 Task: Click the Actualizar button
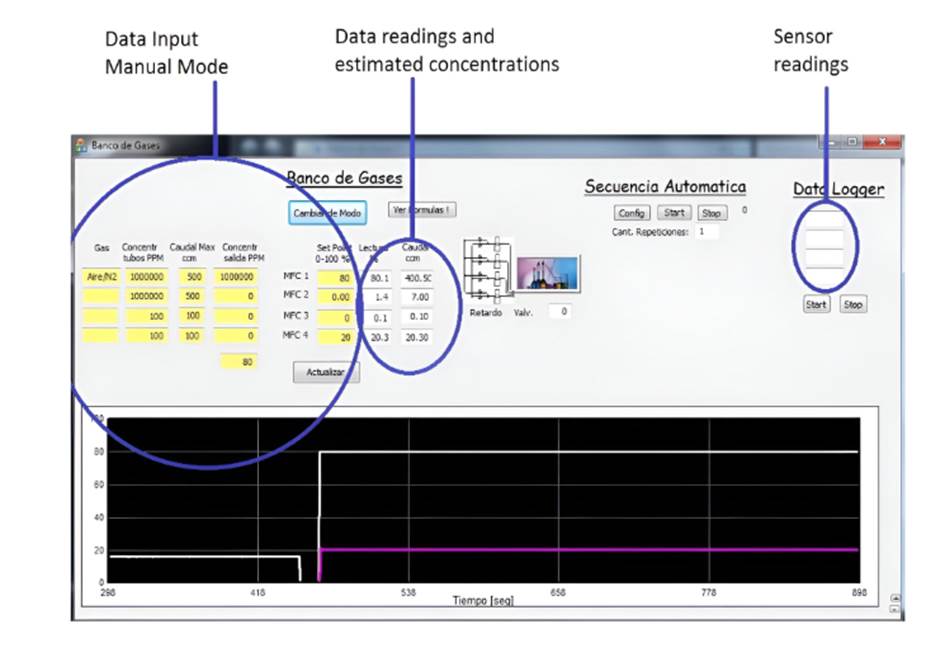pos(325,372)
